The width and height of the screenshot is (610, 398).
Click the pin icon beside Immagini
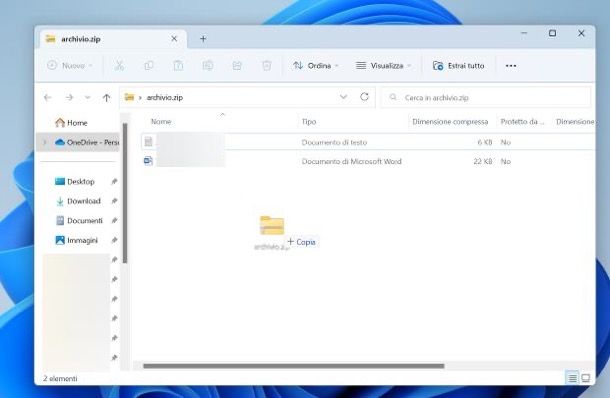(x=114, y=240)
